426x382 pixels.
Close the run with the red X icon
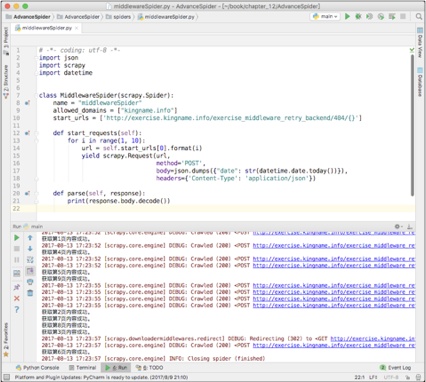pyautogui.click(x=17, y=298)
